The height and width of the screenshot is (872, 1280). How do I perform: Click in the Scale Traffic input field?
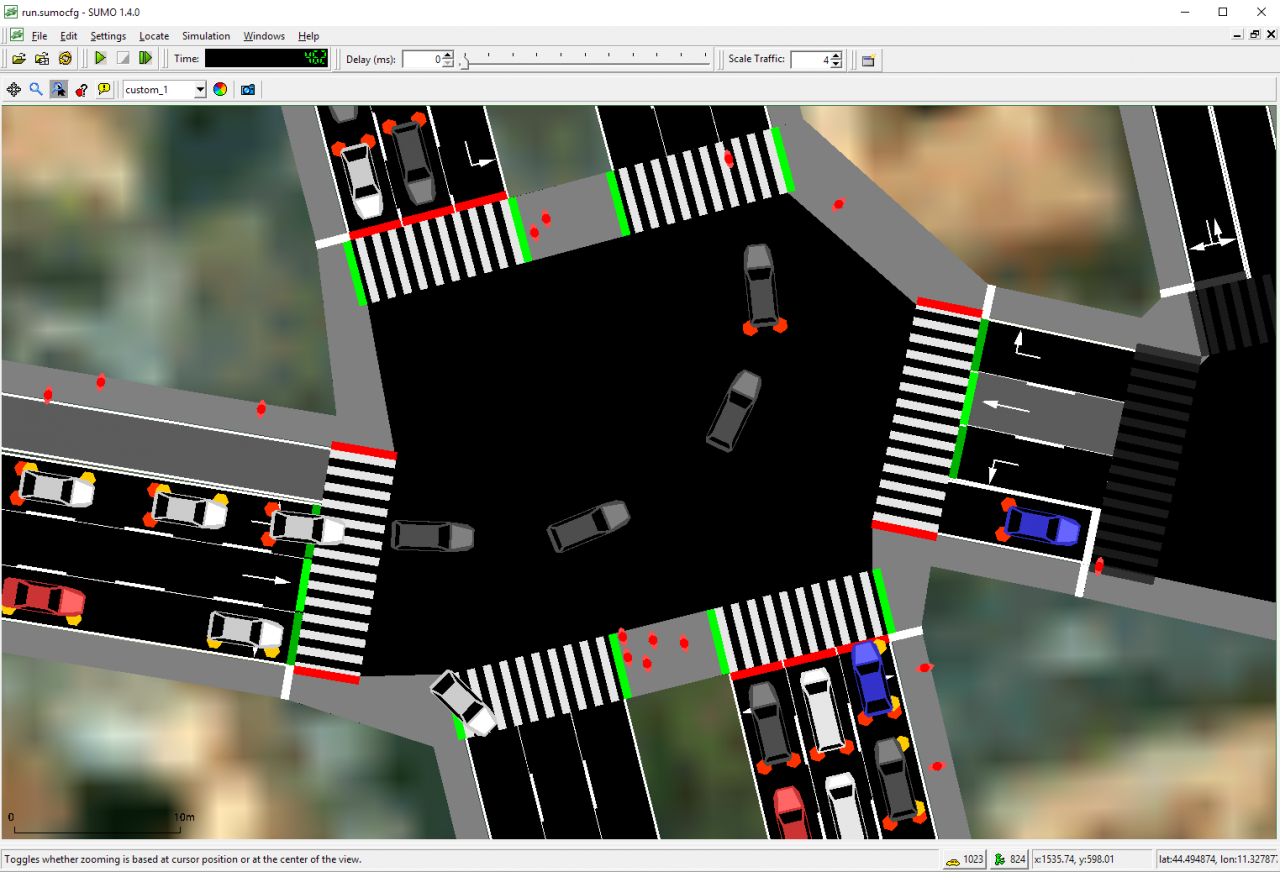(x=810, y=59)
